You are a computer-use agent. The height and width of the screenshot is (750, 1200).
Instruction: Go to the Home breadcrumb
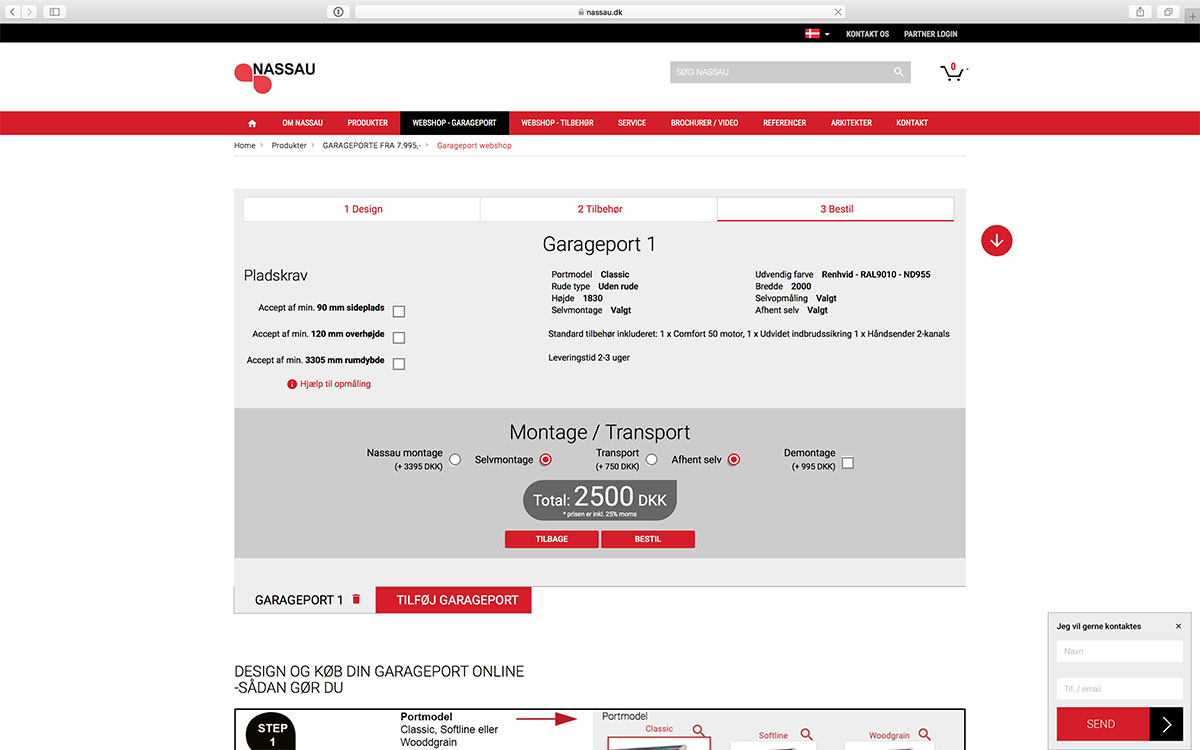pyautogui.click(x=245, y=146)
